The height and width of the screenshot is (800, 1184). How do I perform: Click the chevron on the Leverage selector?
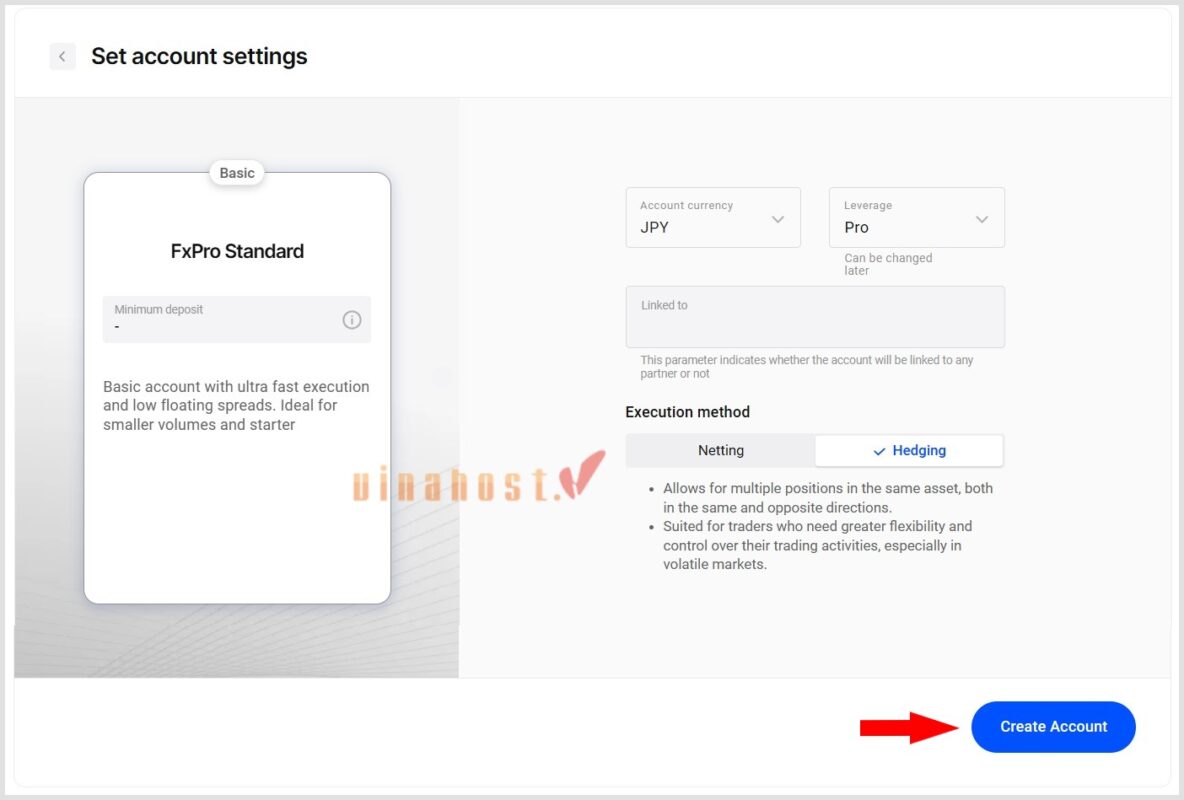(983, 217)
